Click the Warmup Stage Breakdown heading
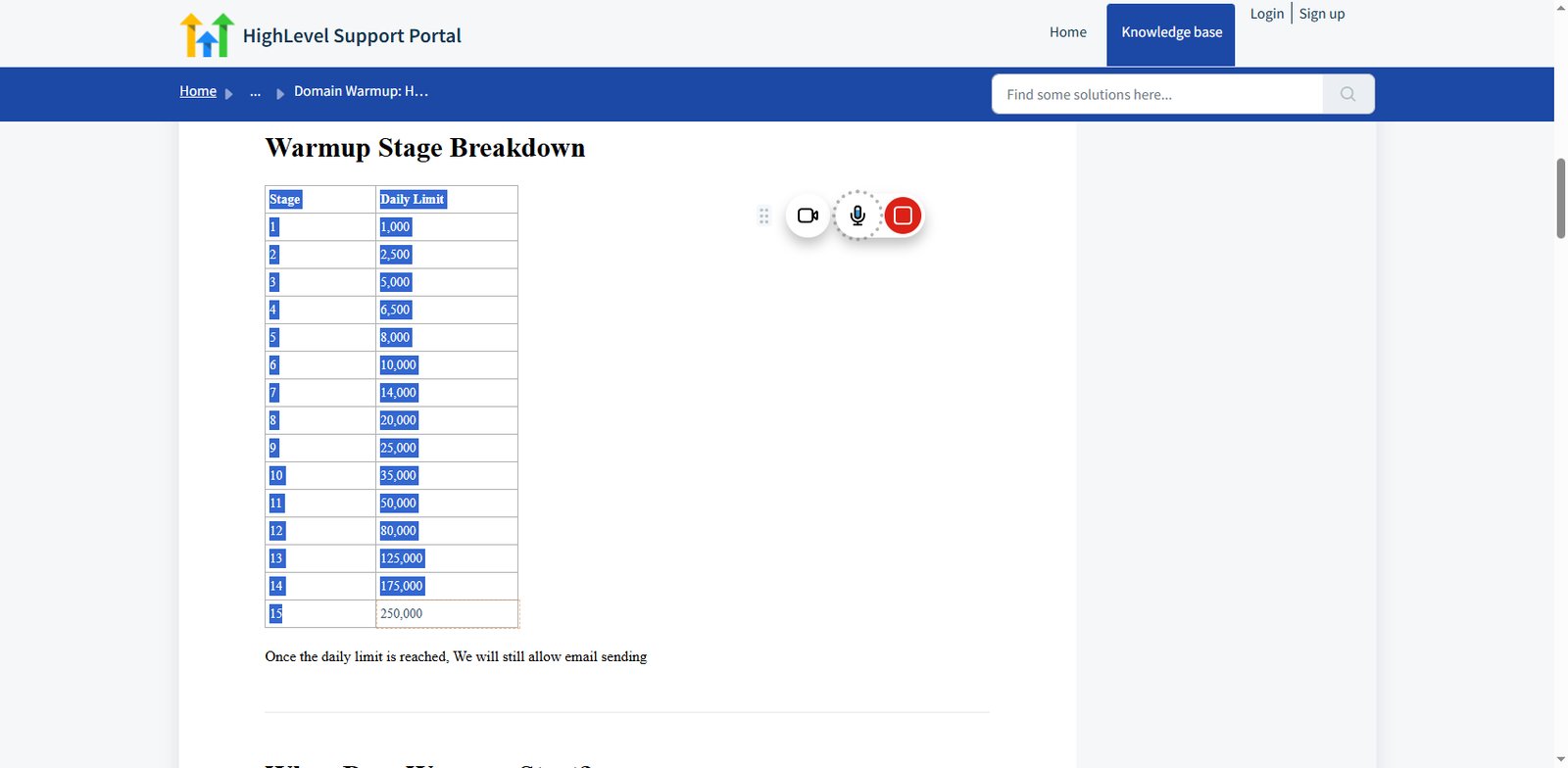The height and width of the screenshot is (768, 1568). 425,148
